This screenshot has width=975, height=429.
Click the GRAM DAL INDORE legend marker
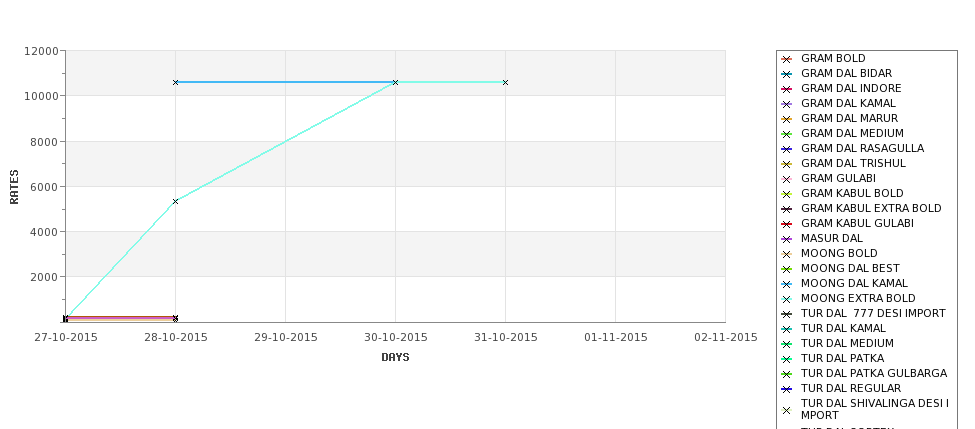[x=787, y=89]
